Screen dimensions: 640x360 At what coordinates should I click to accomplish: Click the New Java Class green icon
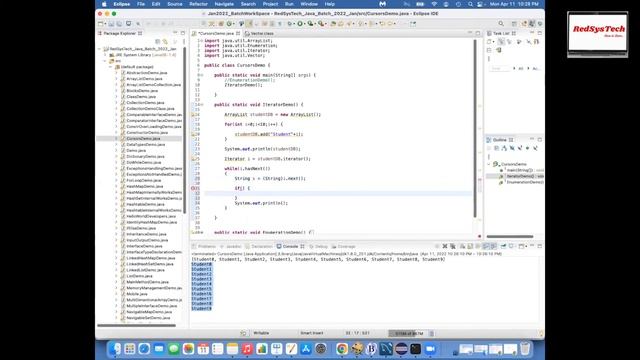(x=229, y=24)
